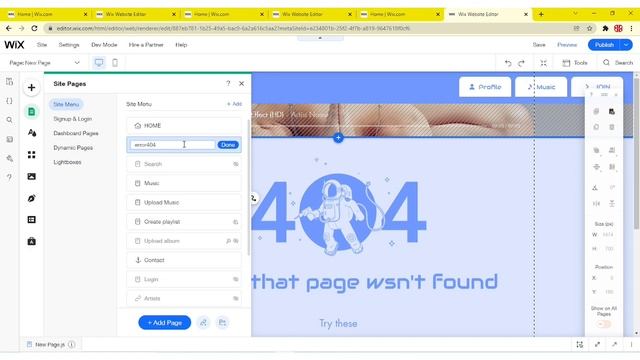Open the browser tab search chevron
This screenshot has width=640, height=360.
coord(575,14)
